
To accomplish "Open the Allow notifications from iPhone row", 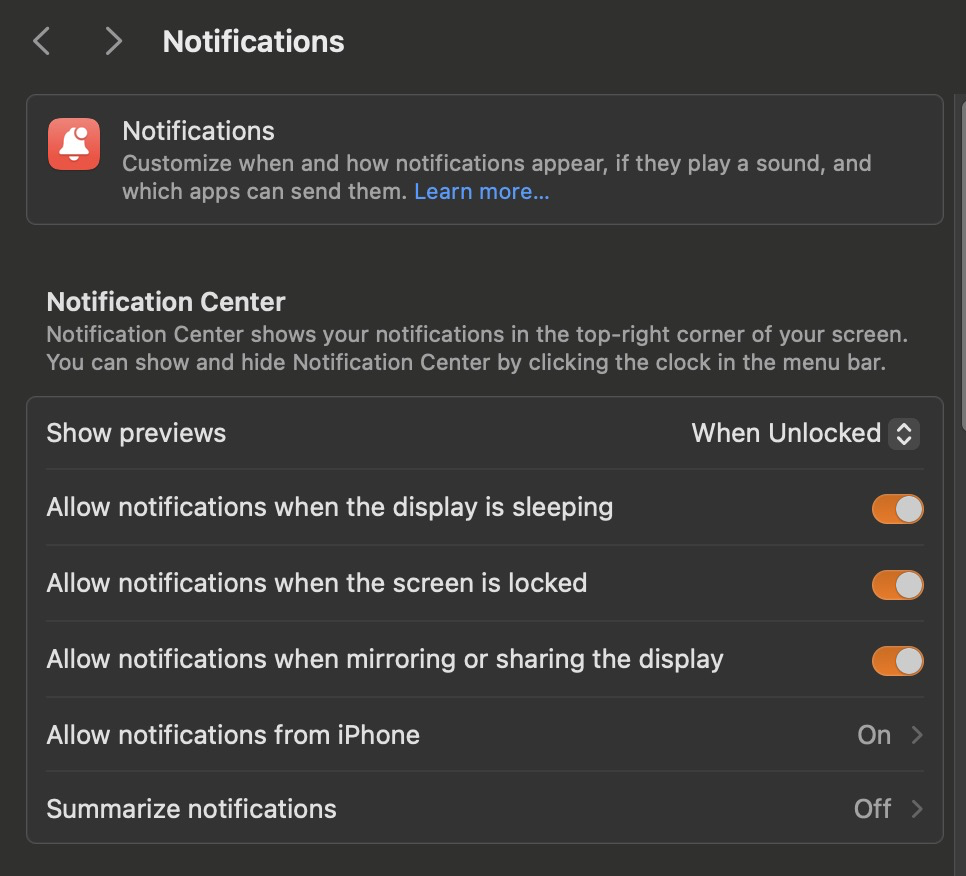I will [x=233, y=735].
